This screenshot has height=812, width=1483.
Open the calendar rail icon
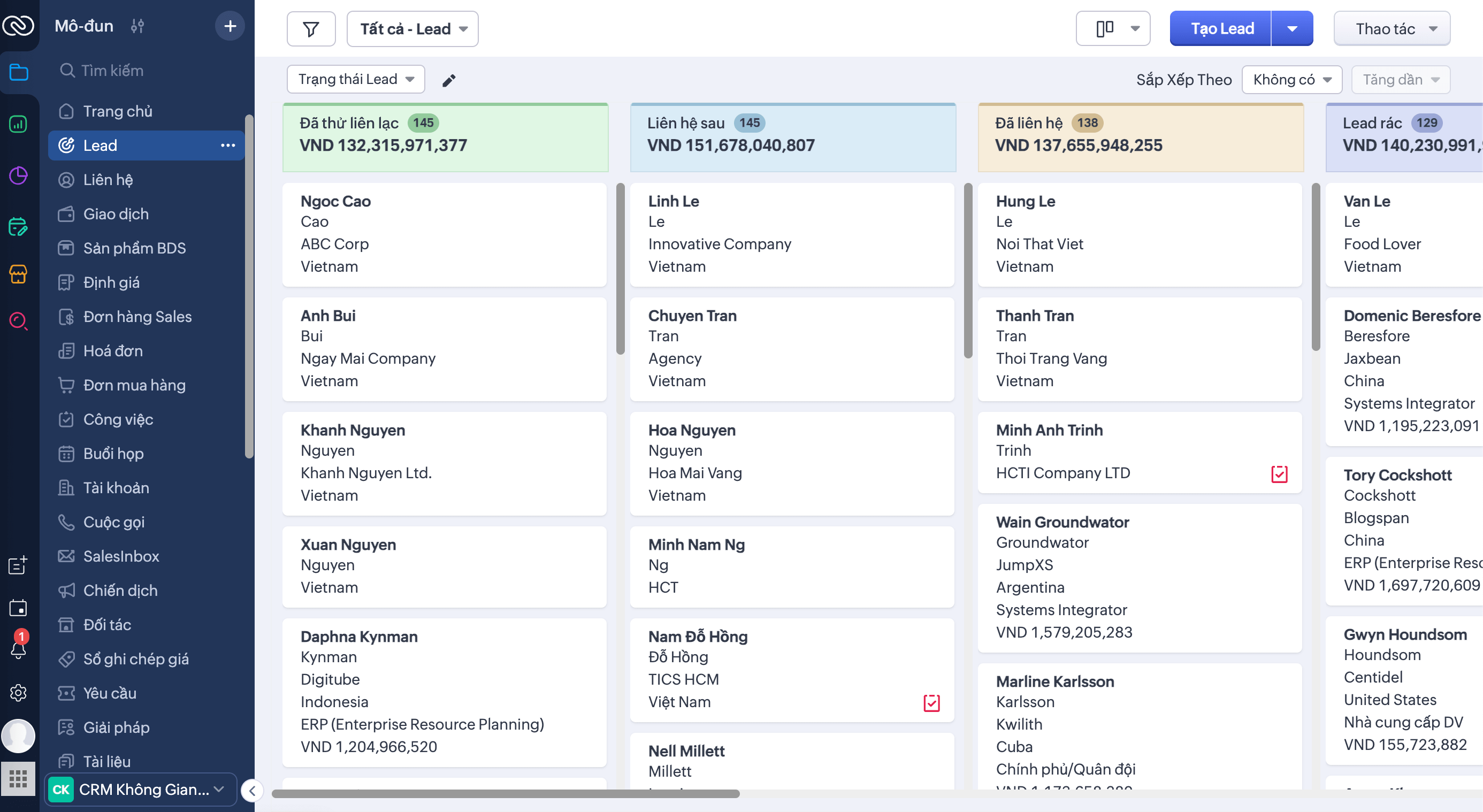tap(18, 608)
